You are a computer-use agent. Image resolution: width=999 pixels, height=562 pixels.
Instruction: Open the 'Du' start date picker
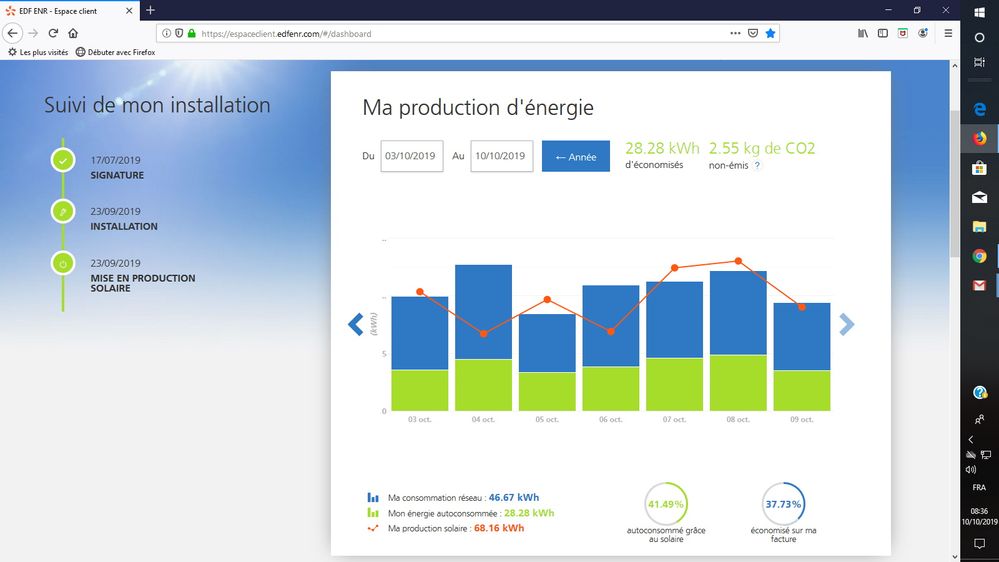pyautogui.click(x=411, y=156)
